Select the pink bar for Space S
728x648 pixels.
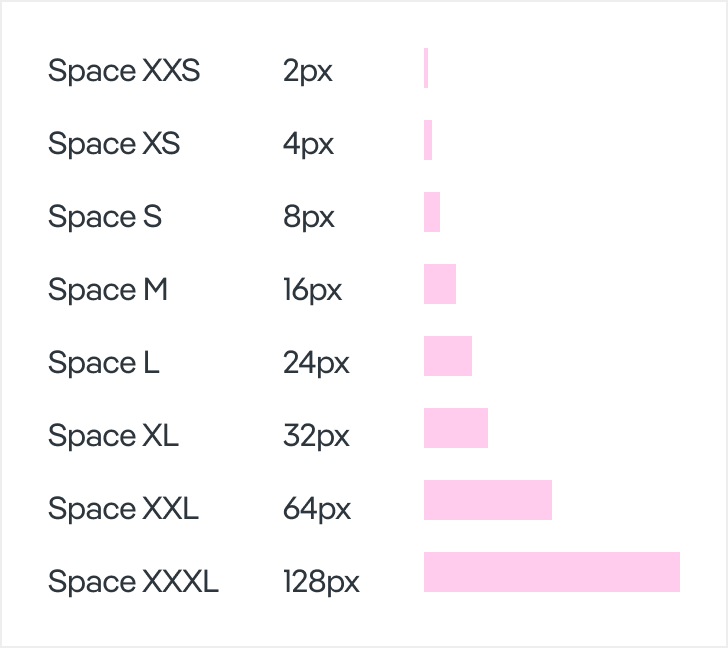432,212
